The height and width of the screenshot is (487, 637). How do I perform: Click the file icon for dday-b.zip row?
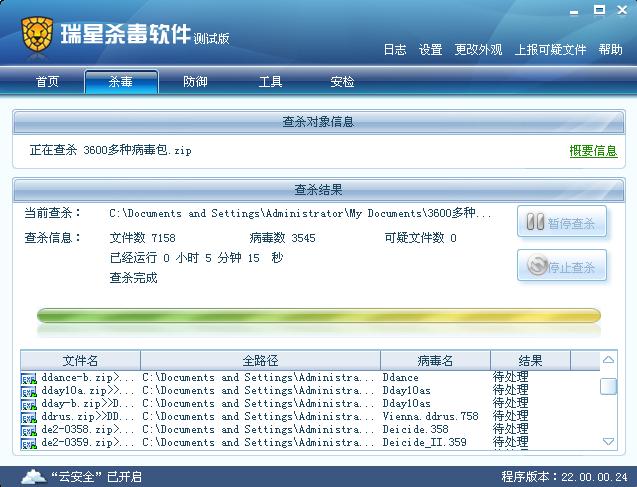click(29, 405)
